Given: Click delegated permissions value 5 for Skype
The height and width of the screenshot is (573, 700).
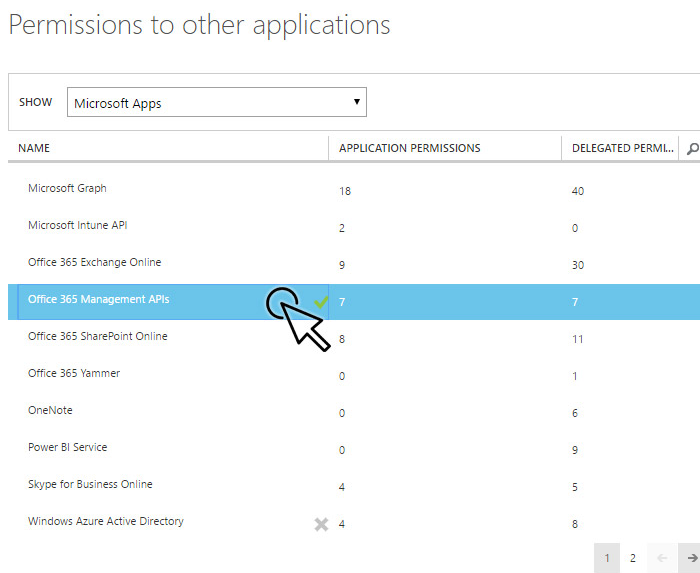Looking at the screenshot, I should click(x=575, y=488).
